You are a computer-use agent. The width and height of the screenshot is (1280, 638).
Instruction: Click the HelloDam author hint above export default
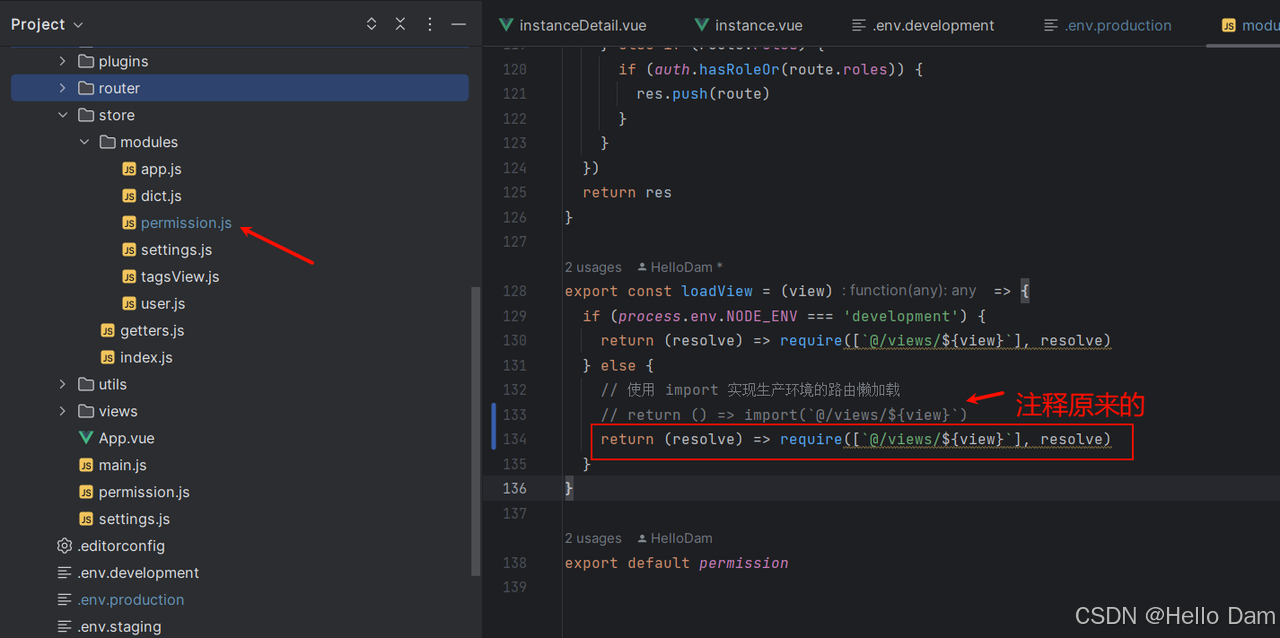coord(674,538)
